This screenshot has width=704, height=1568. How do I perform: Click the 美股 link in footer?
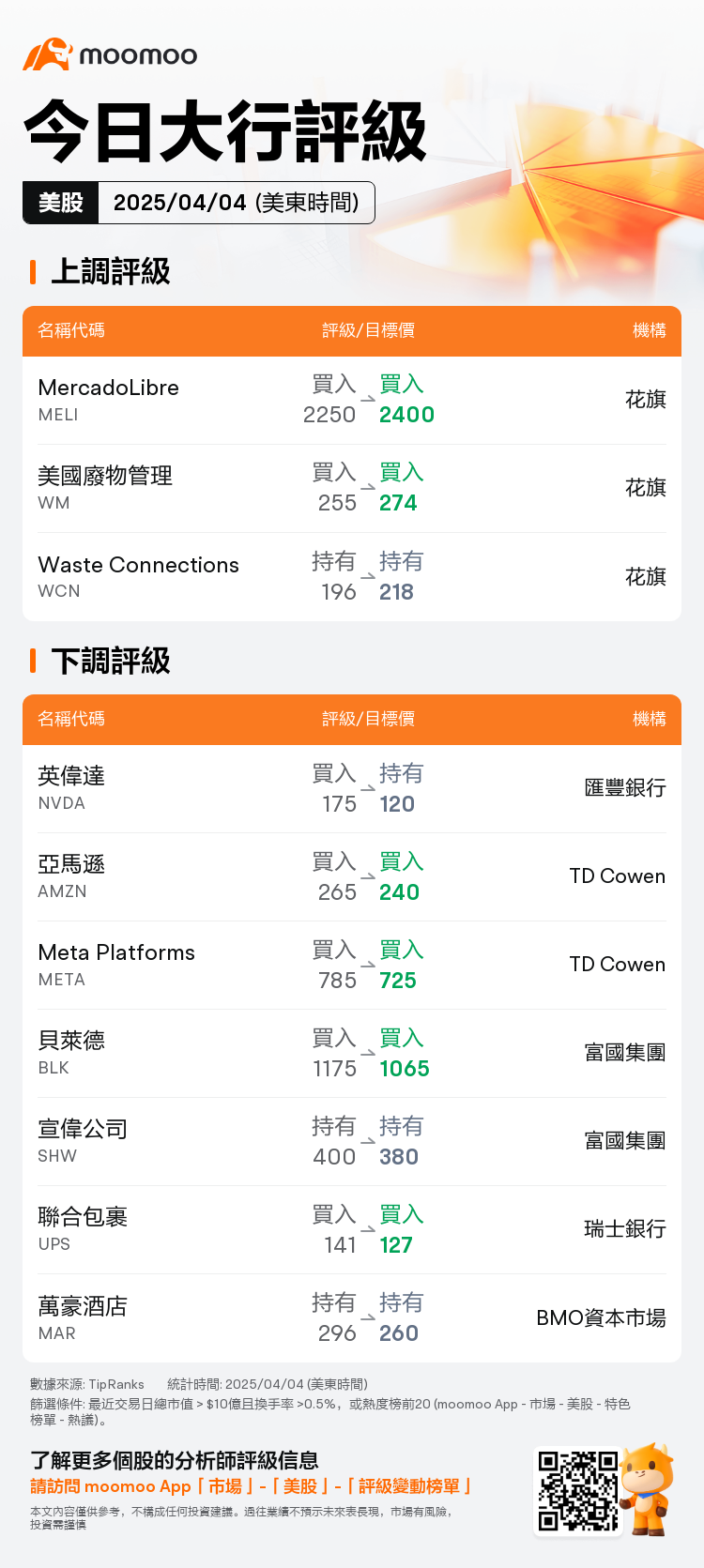300,1486
